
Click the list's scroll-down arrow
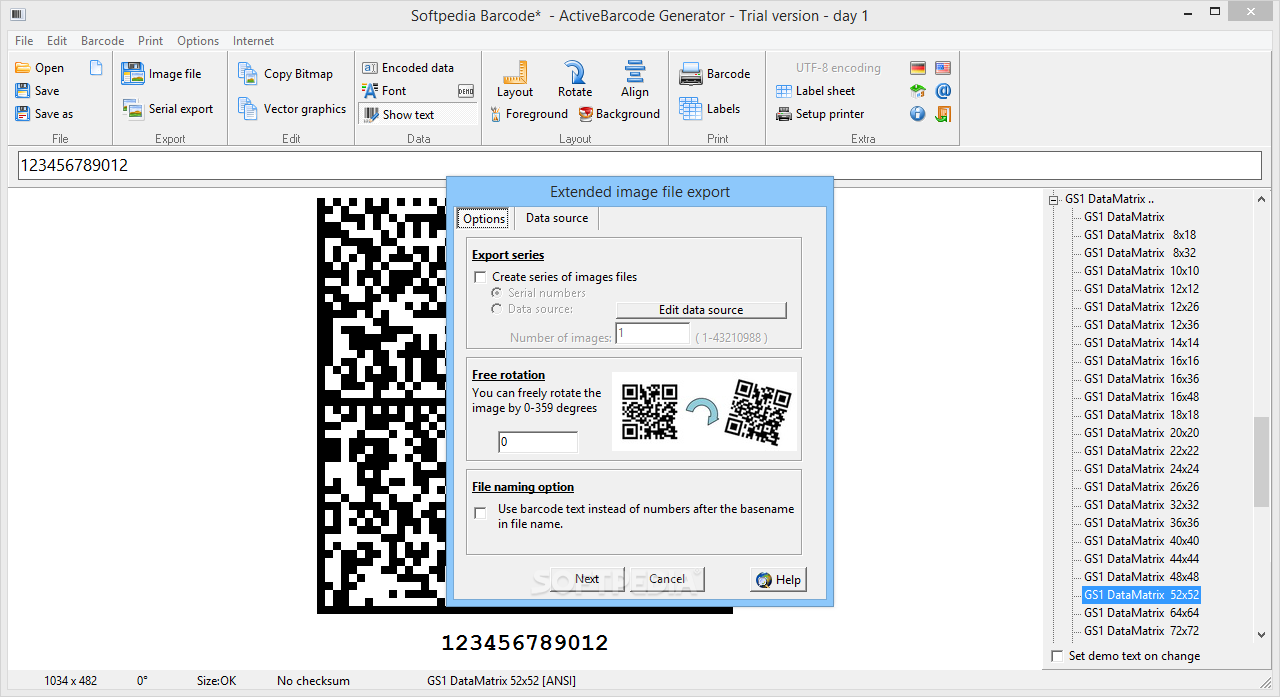(1261, 634)
